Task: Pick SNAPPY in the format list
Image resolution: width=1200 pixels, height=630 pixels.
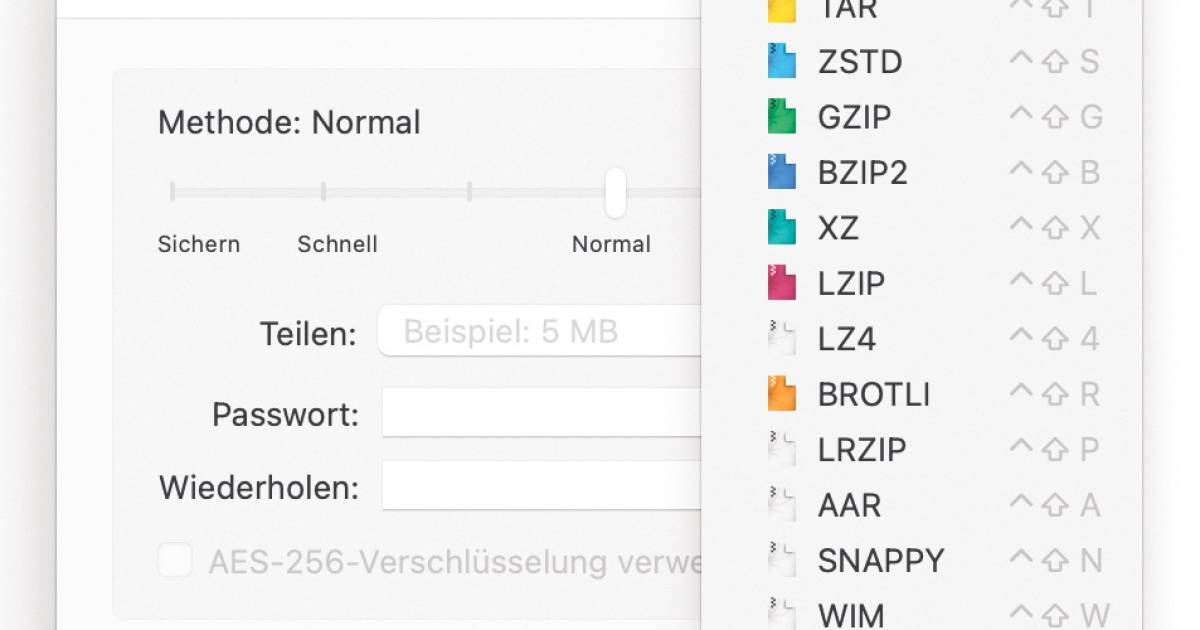Action: pyautogui.click(x=881, y=560)
